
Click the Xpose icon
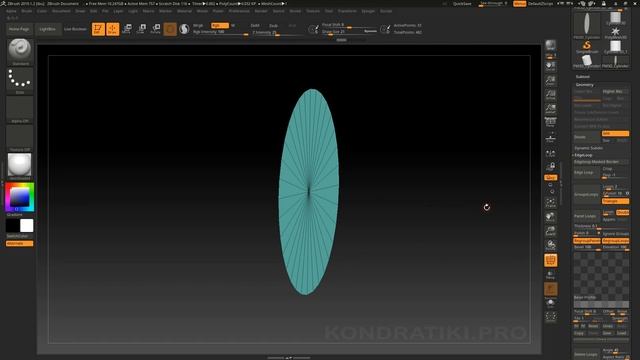pyautogui.click(x=551, y=316)
